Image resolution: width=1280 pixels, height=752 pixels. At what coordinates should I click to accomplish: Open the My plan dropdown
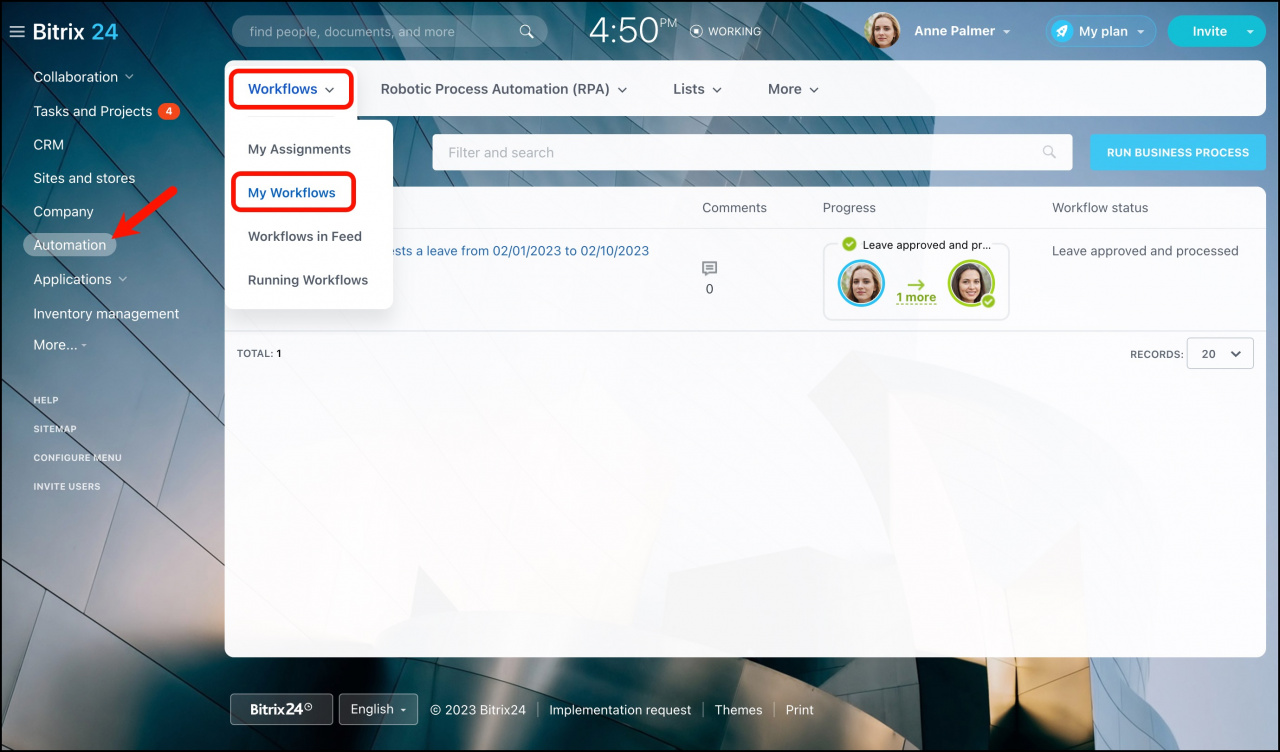click(1102, 31)
